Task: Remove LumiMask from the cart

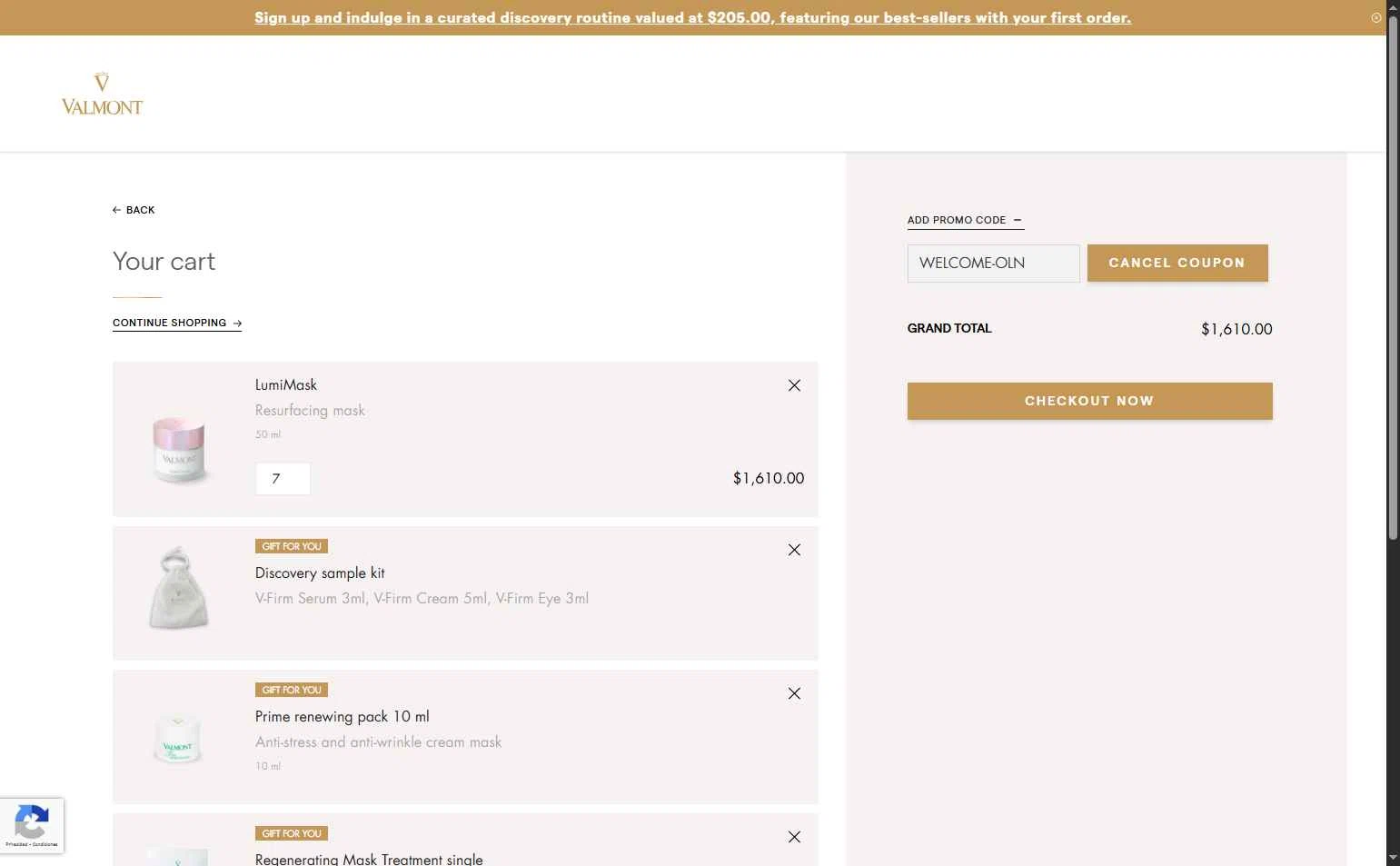Action: pyautogui.click(x=794, y=385)
